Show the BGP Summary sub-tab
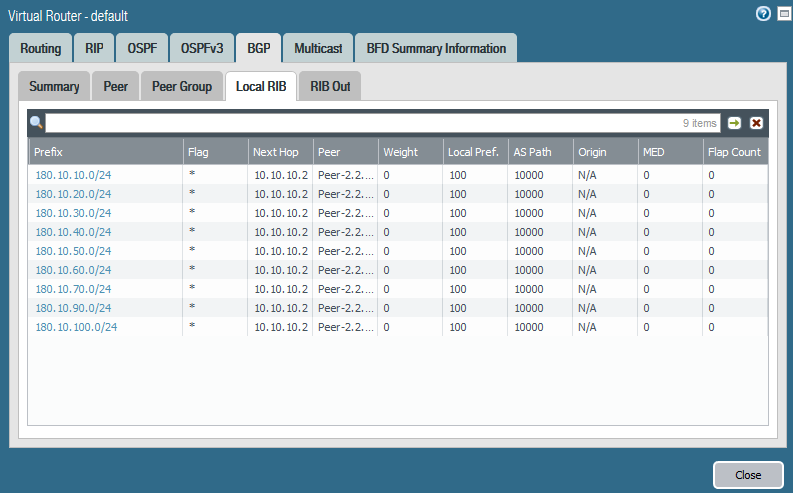 (x=54, y=86)
